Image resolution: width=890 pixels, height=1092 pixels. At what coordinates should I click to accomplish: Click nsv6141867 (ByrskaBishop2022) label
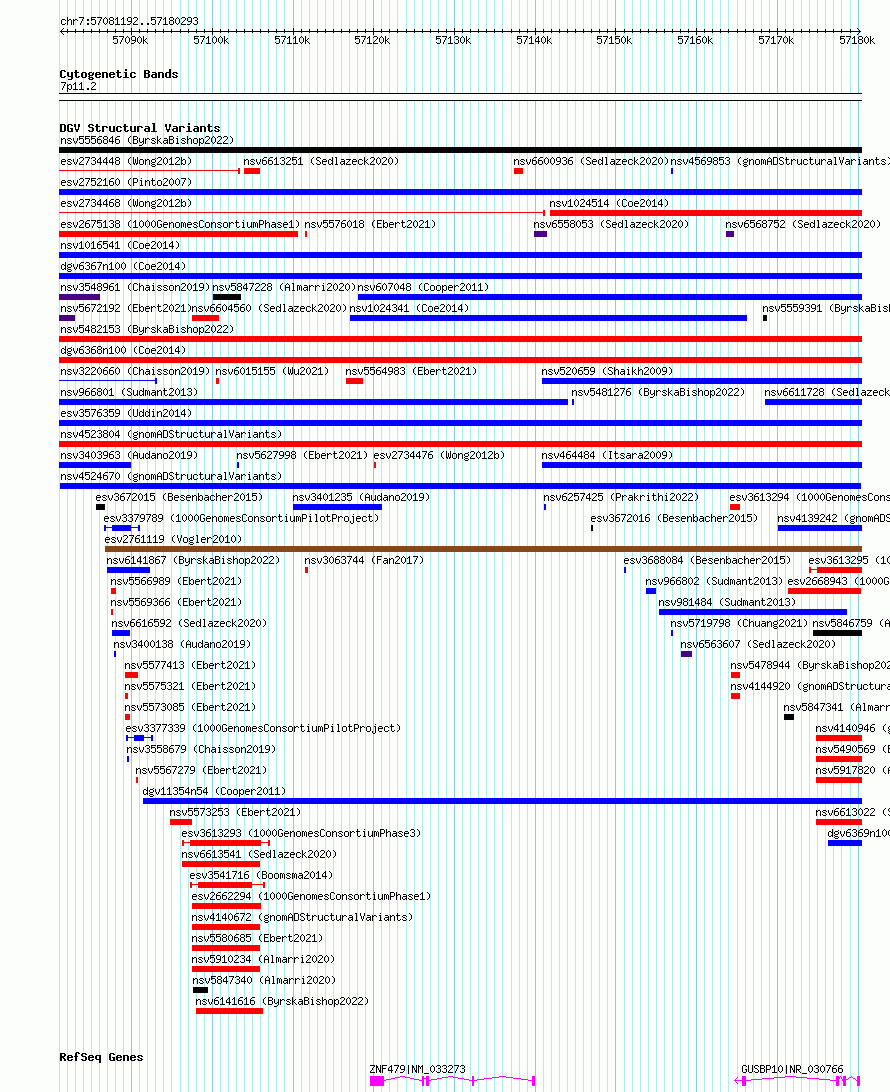point(193,560)
